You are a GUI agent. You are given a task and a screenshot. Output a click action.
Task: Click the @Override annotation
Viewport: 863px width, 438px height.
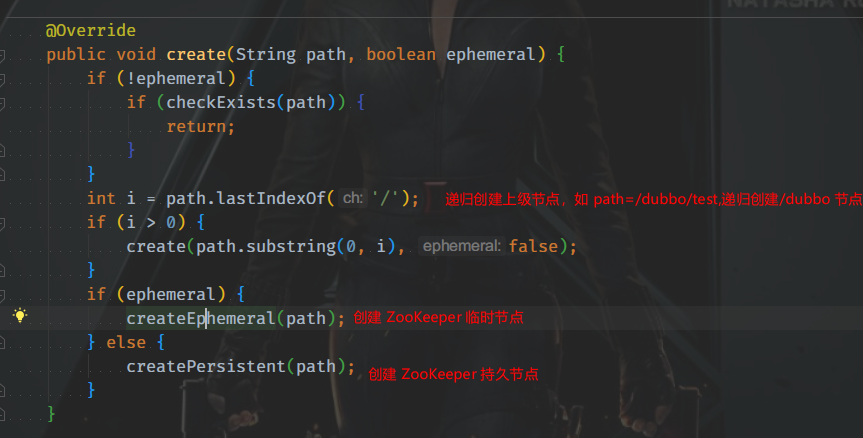tap(91, 30)
